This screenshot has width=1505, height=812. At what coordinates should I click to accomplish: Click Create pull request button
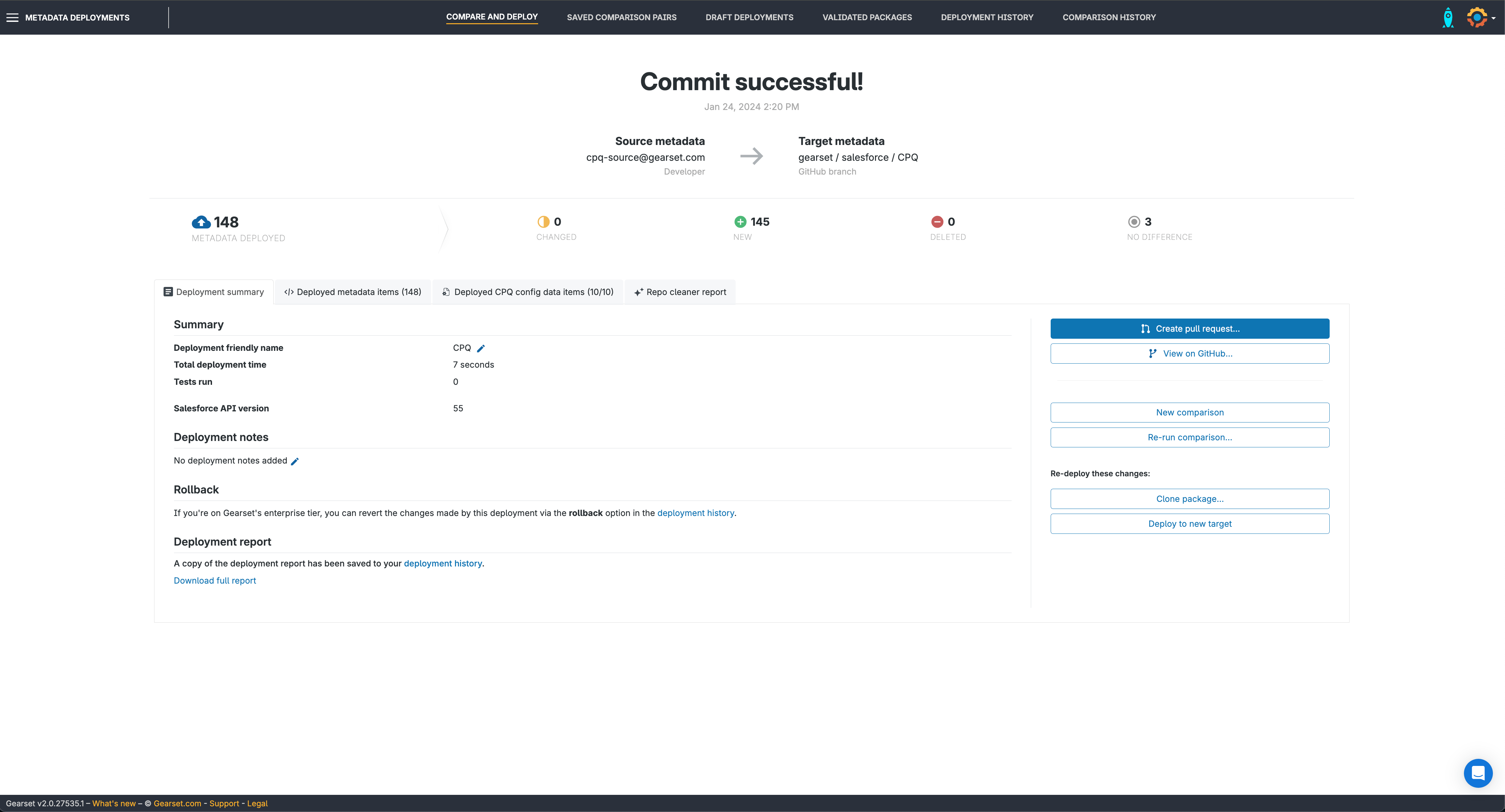click(1190, 329)
